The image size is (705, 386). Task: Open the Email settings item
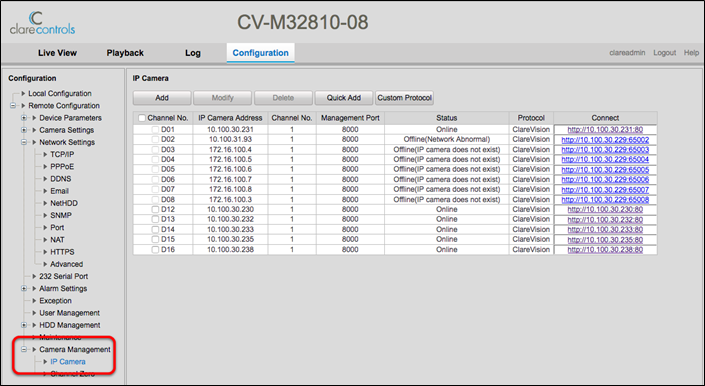tap(59, 191)
